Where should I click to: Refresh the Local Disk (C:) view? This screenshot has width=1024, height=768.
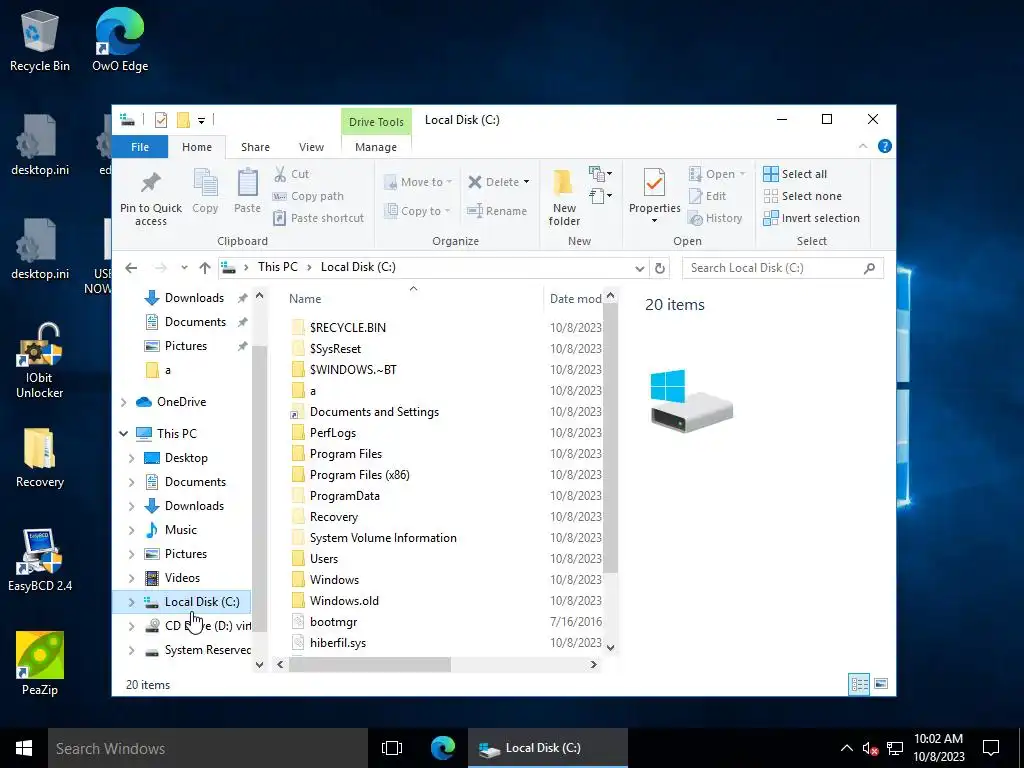pos(660,268)
